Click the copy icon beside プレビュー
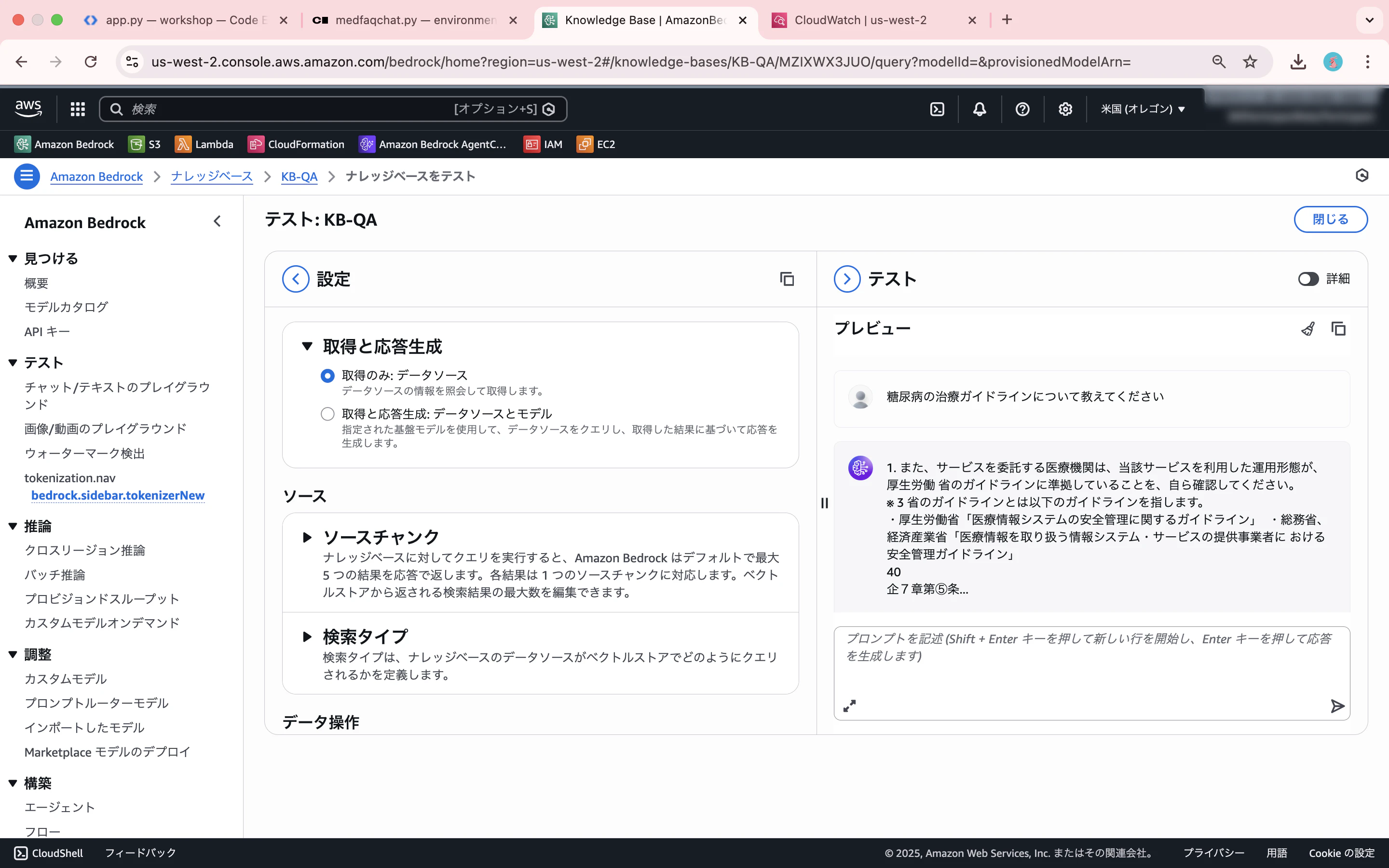 (x=1338, y=329)
